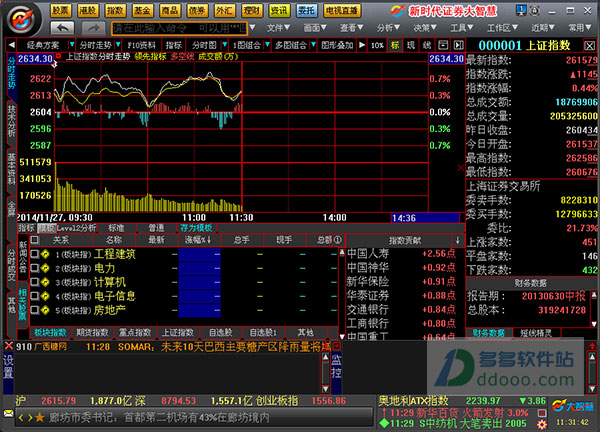Viewport: 600px width, 432px height.
Task: Switch to the 自选股 bottom tab
Action: point(220,333)
